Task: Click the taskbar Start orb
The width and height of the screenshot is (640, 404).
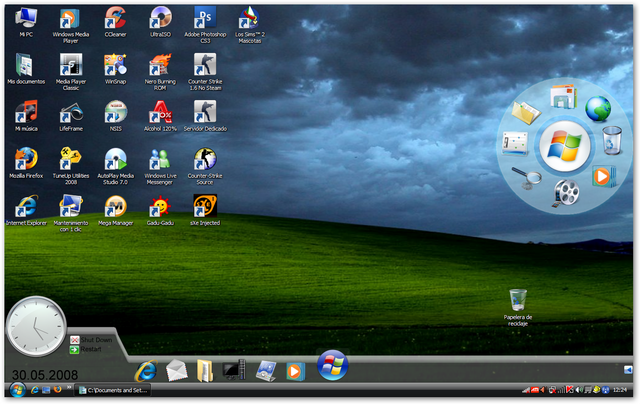Action: click(15, 389)
